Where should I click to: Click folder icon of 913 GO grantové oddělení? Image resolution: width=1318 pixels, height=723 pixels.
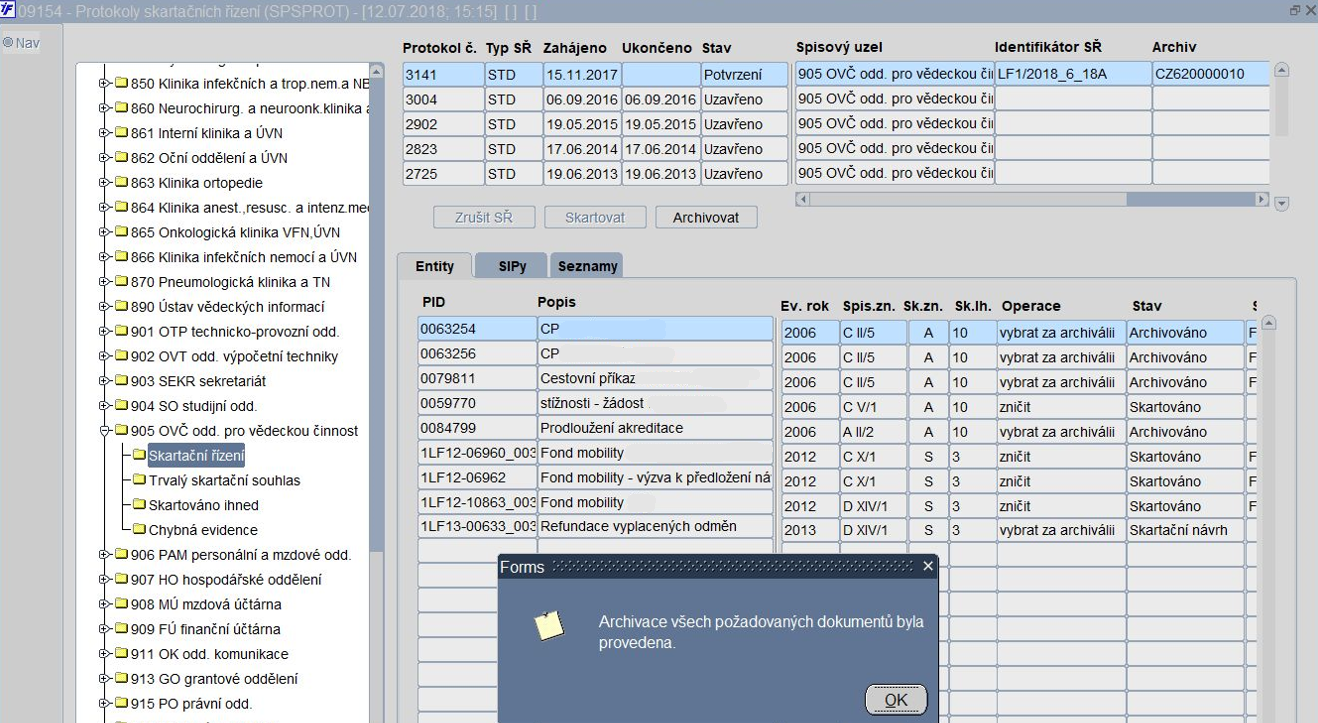pyautogui.click(x=120, y=679)
